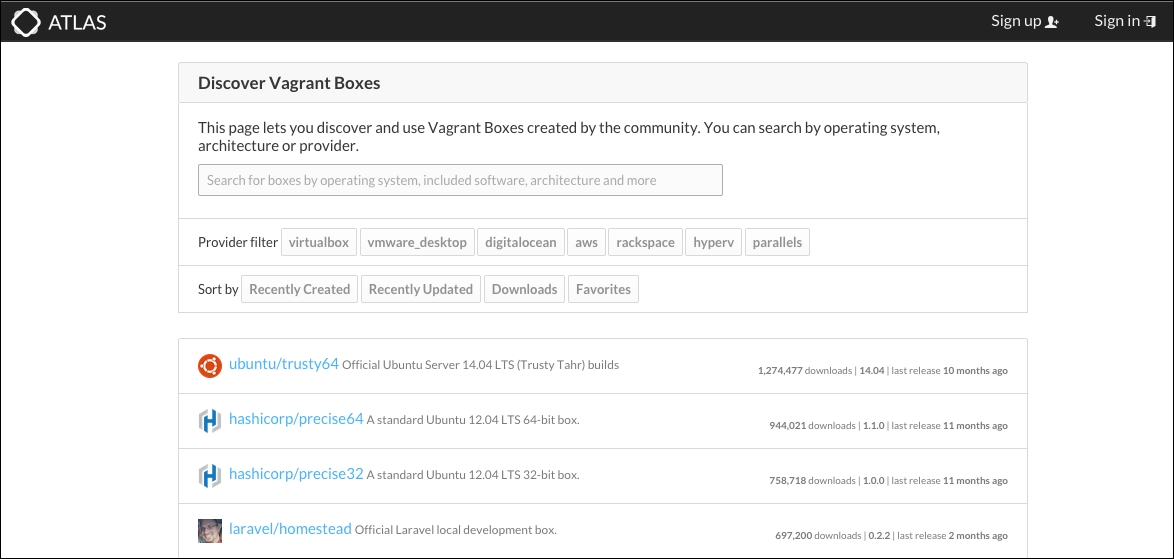1174x559 pixels.
Task: Focus the box search input field
Action: pyautogui.click(x=460, y=180)
